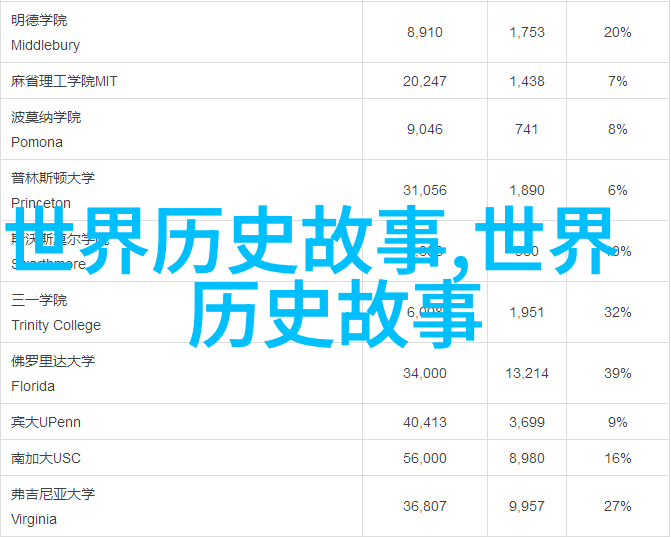671x537 pixels.
Task: Click the 9,046 value
Action: pyautogui.click(x=425, y=130)
